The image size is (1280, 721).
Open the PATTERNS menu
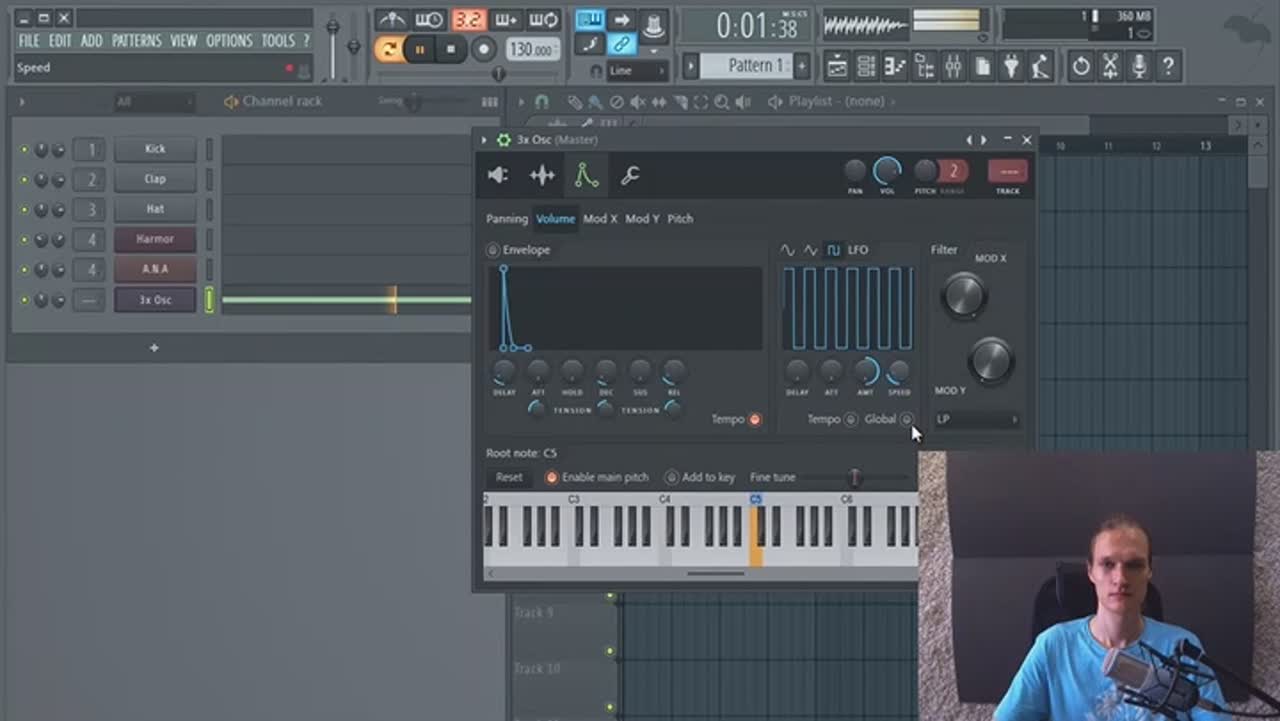(x=136, y=41)
